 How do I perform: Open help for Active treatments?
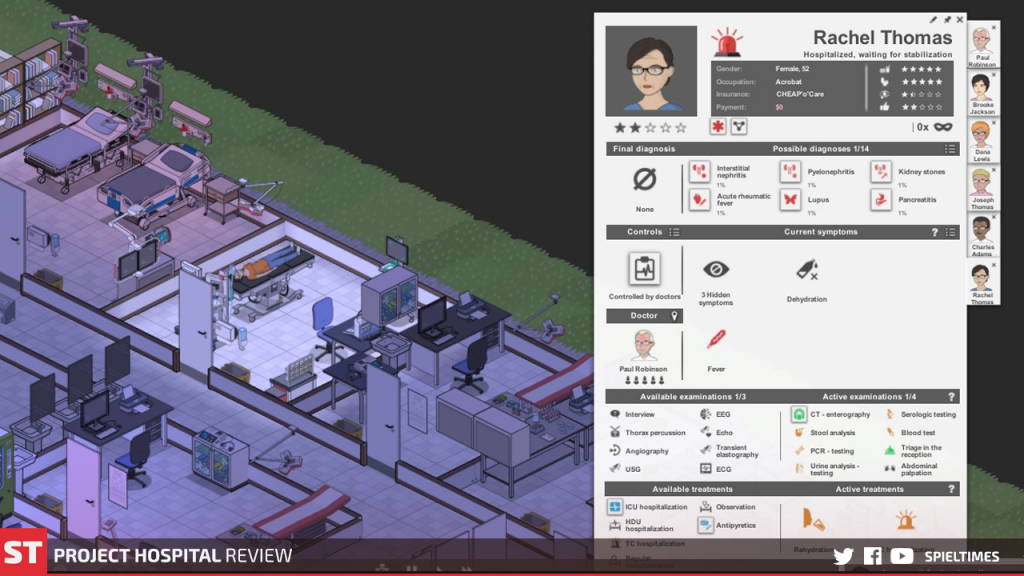951,489
